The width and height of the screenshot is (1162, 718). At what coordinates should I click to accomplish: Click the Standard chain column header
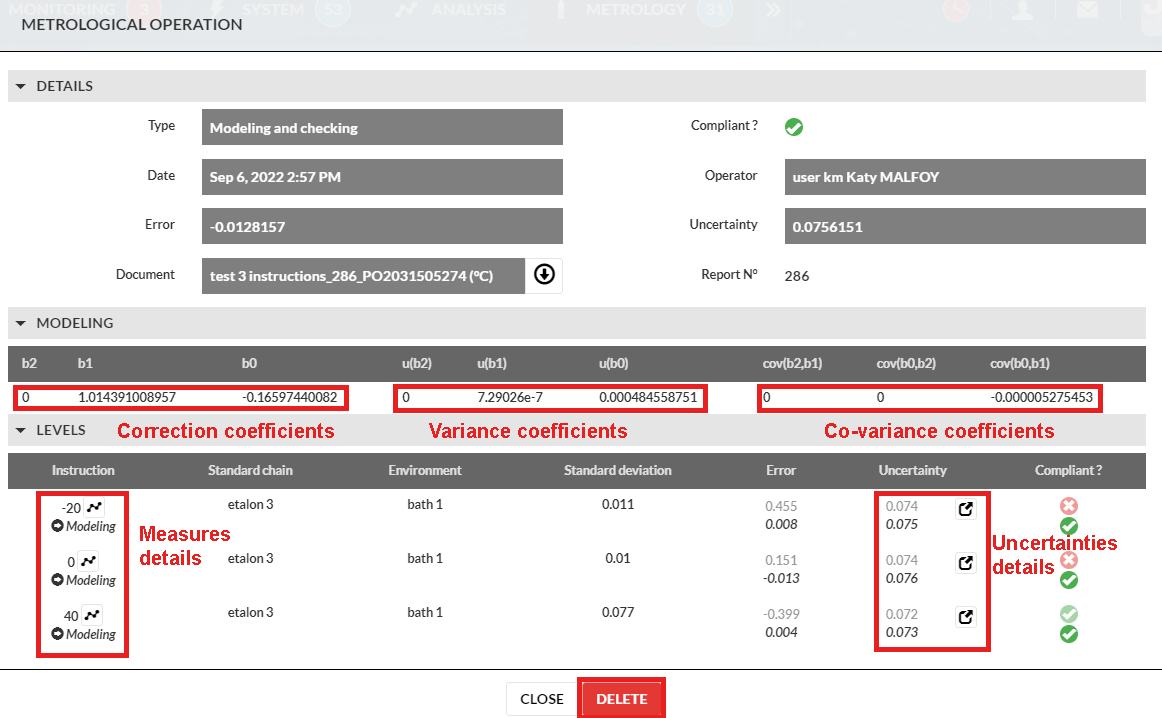(x=250, y=471)
